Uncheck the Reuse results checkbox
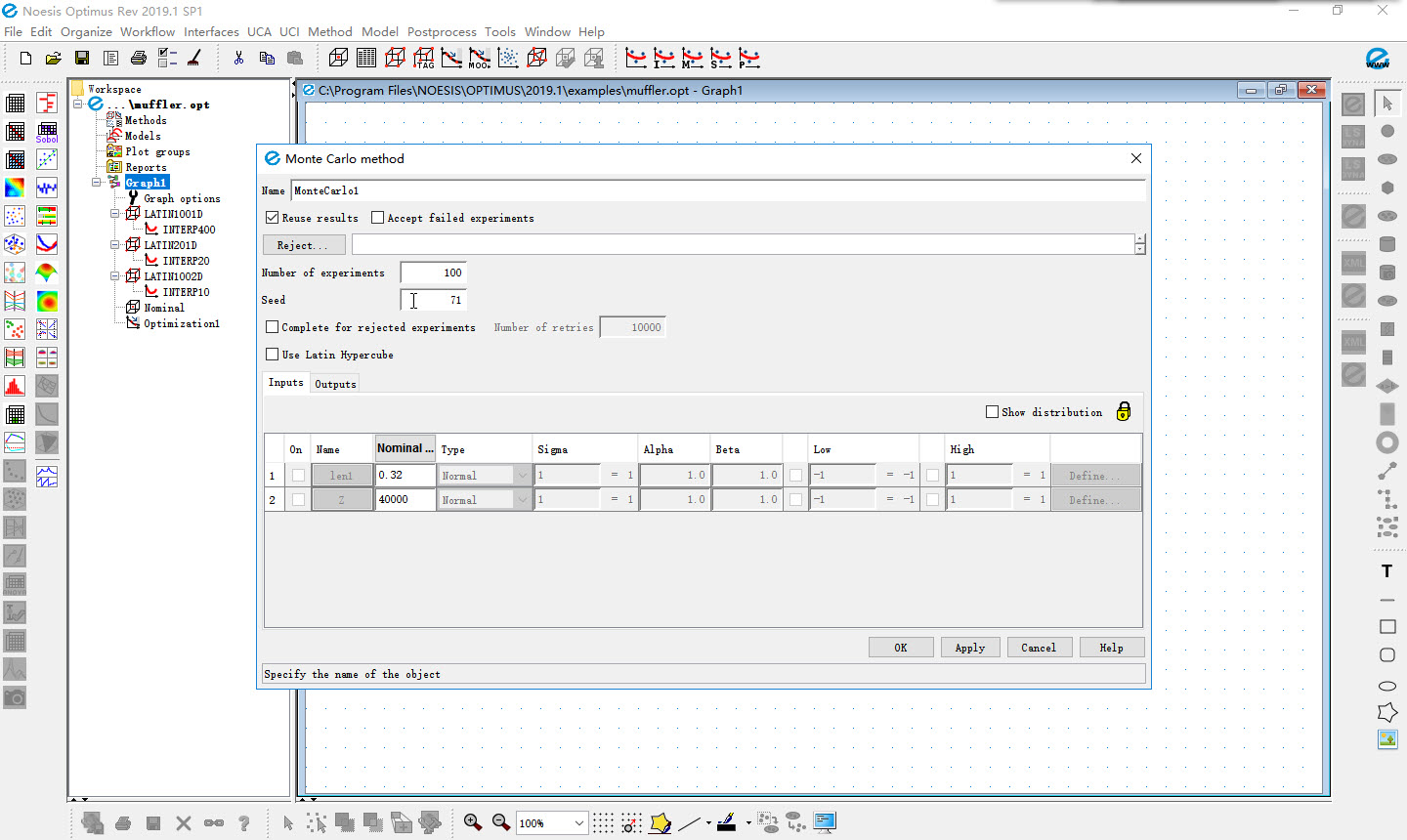This screenshot has height=840, width=1407. click(x=273, y=218)
